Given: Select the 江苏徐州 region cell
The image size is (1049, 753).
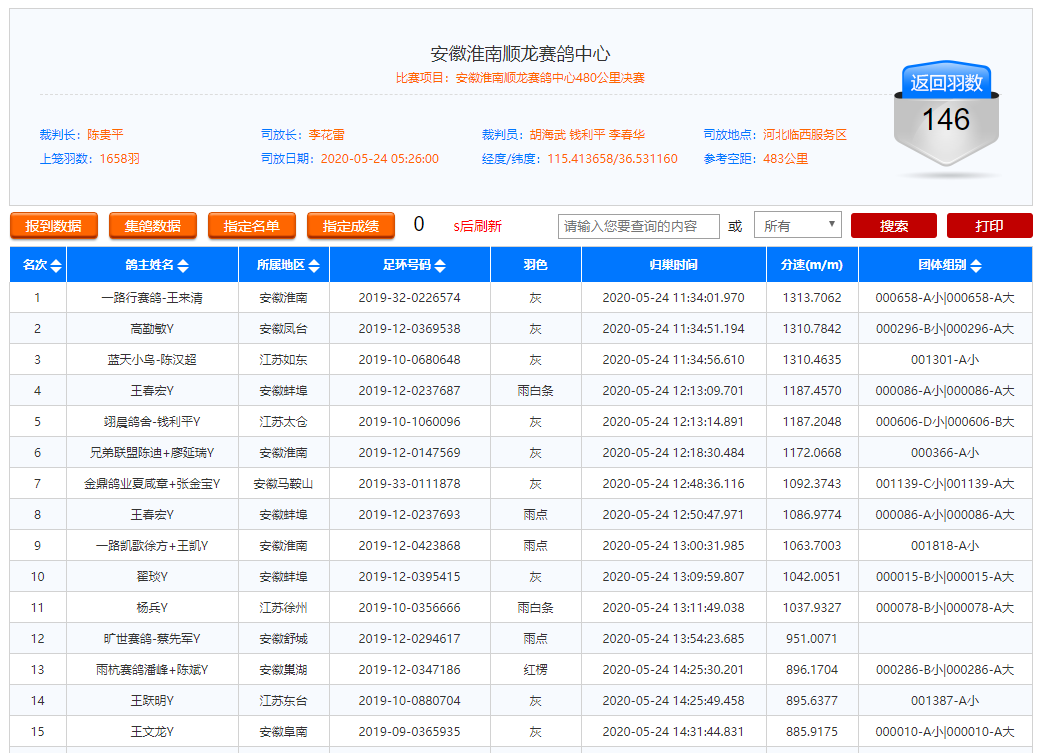Looking at the screenshot, I should click(283, 608).
